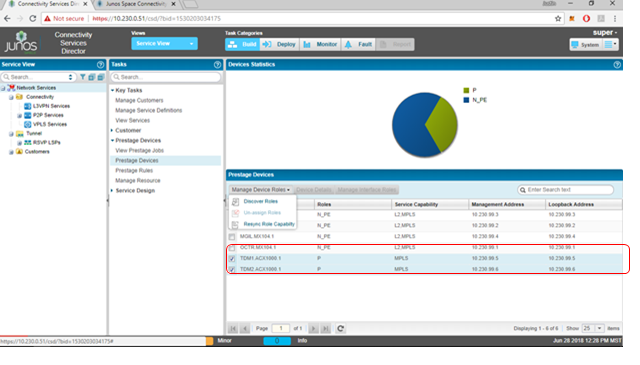
Task: Click the Tasks panel help icon
Action: click(218, 65)
